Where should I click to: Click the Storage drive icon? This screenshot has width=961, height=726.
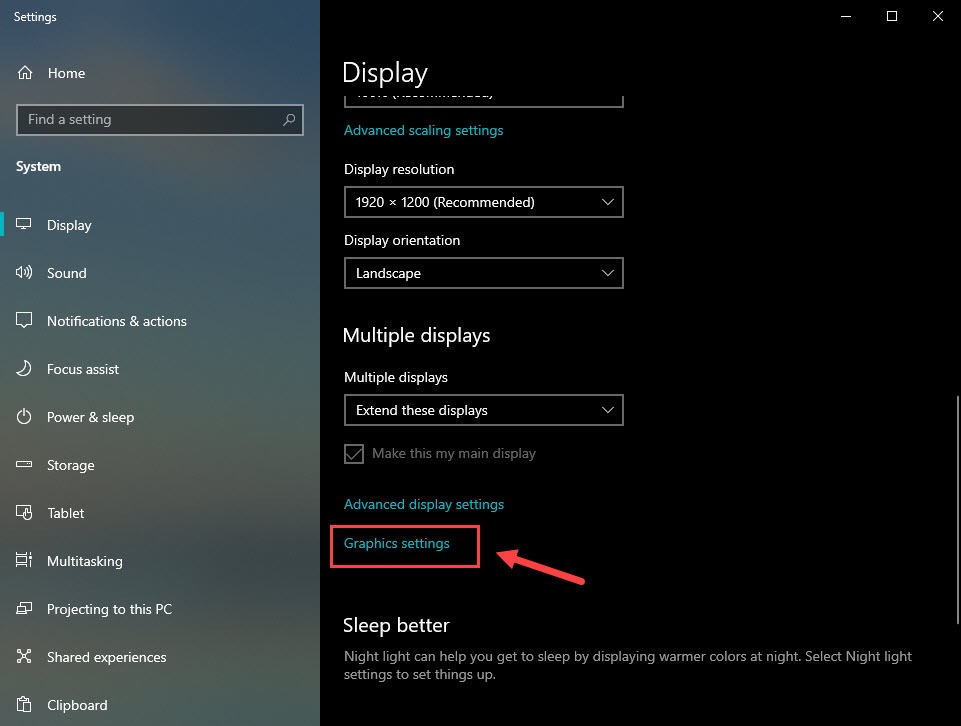(x=23, y=464)
